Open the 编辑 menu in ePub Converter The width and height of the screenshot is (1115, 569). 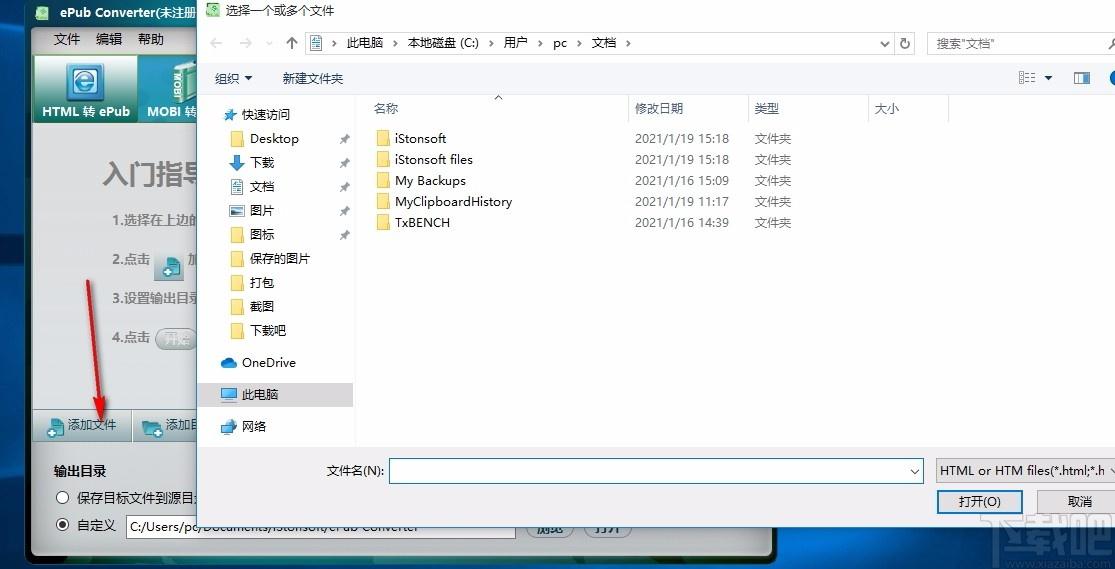[x=109, y=39]
